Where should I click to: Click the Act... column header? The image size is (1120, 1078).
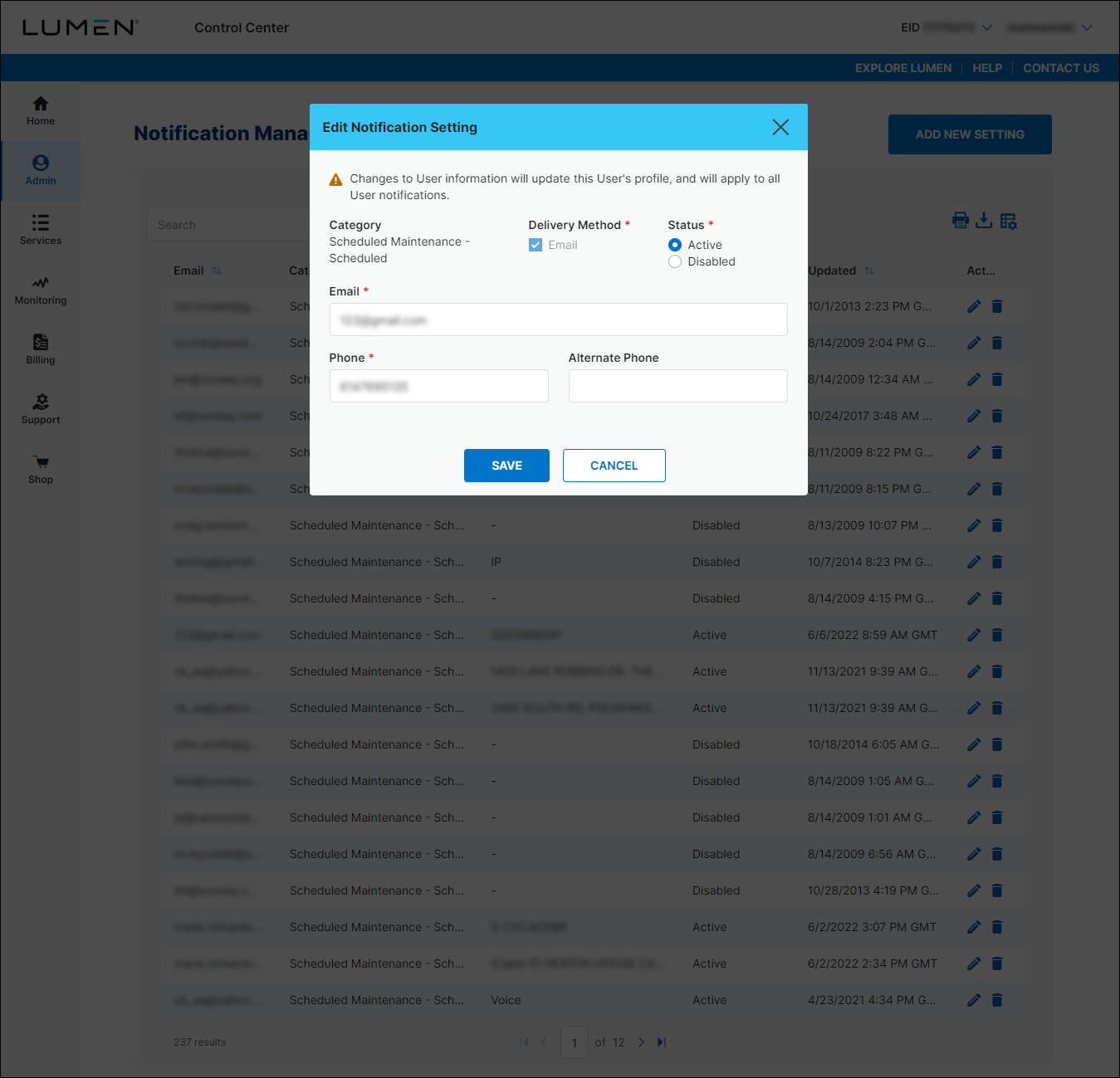(x=981, y=271)
